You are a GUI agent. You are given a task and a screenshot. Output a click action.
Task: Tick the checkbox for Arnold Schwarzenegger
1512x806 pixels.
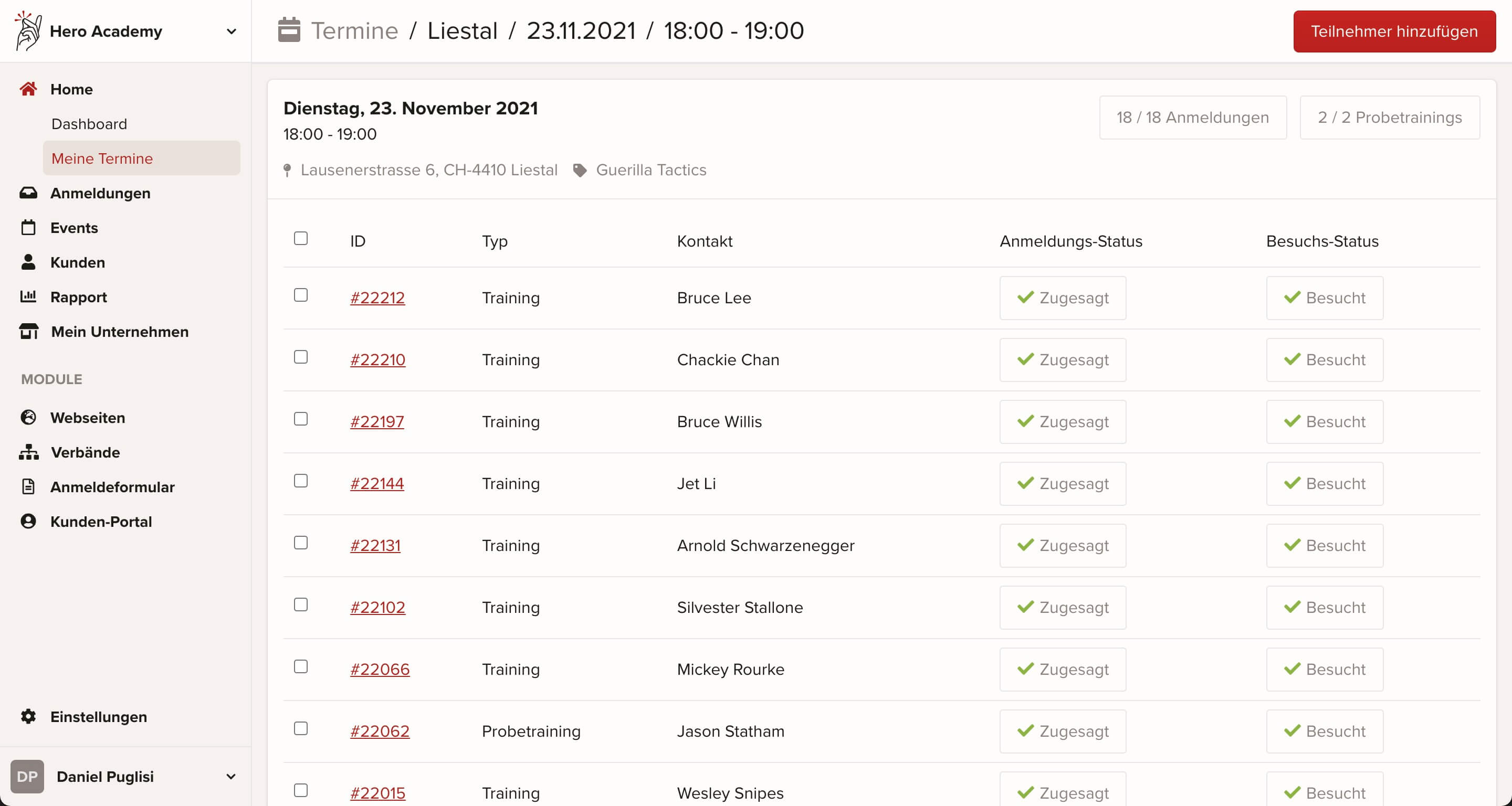pos(300,543)
